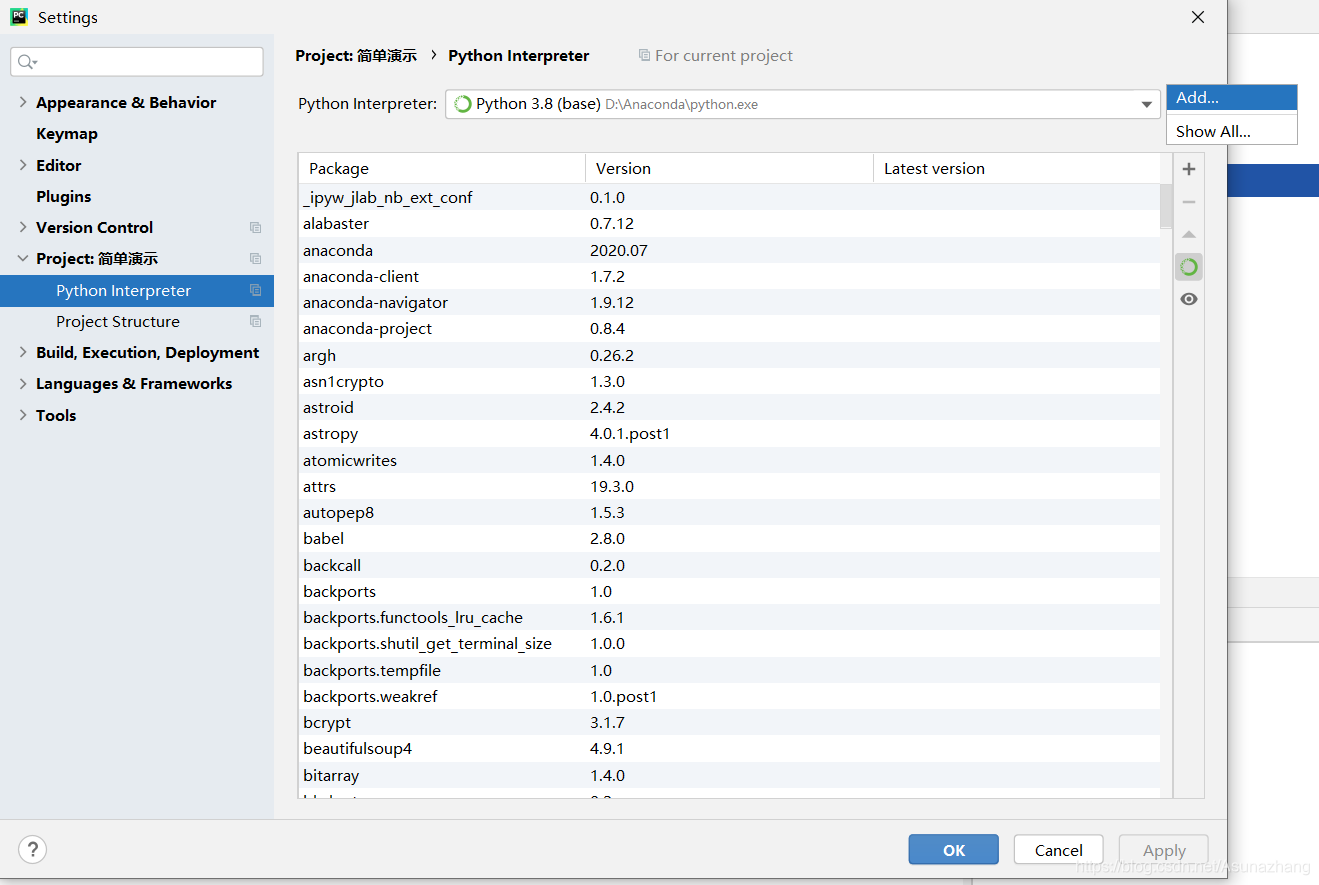Viewport: 1319px width, 885px height.
Task: Click the Cancel button
Action: (x=1059, y=850)
